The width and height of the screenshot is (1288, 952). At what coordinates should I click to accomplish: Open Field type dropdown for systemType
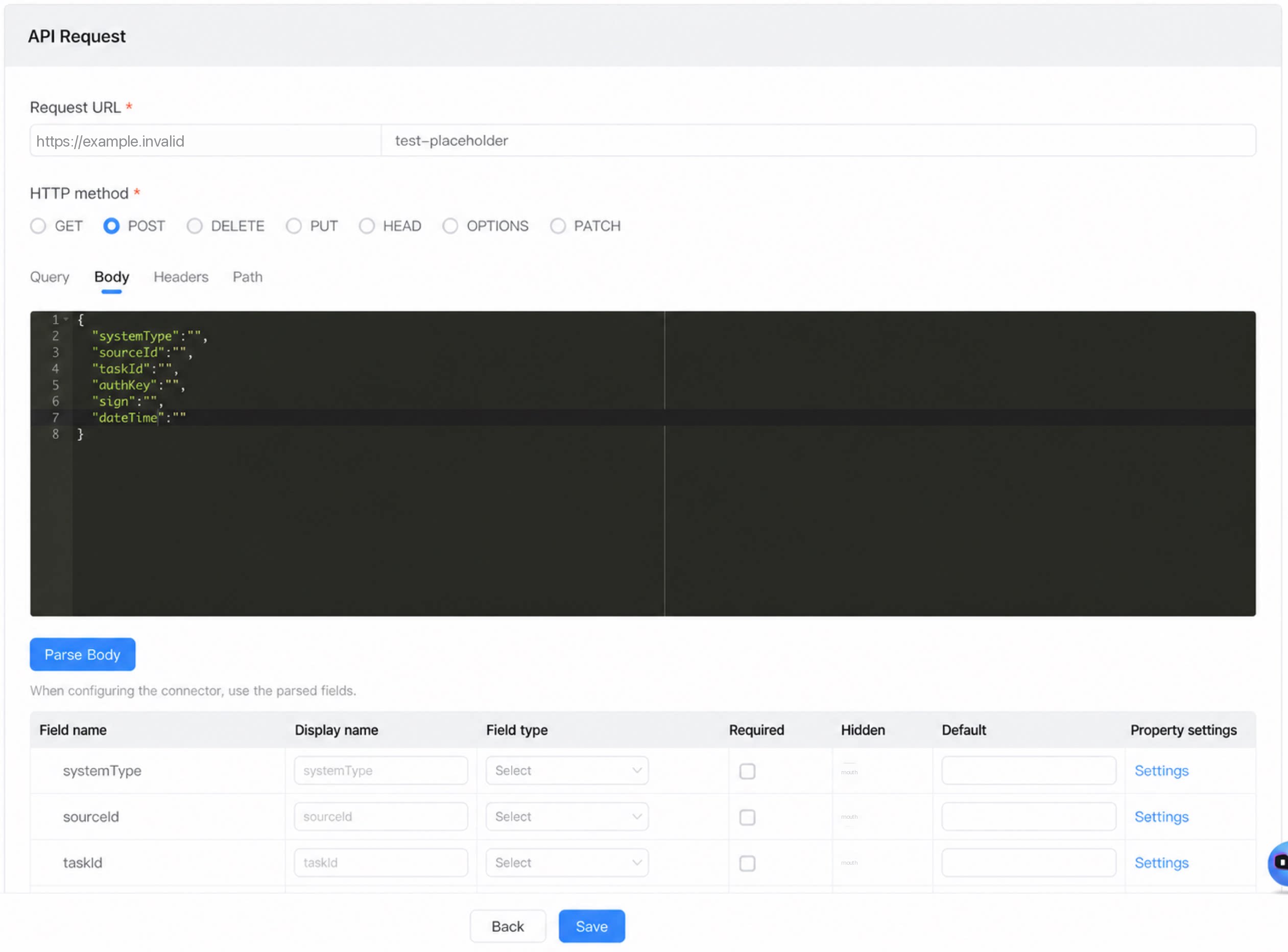567,771
